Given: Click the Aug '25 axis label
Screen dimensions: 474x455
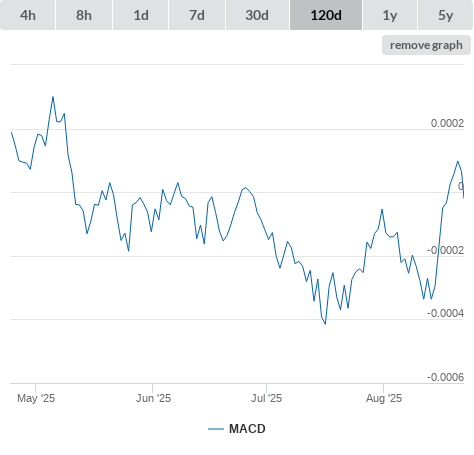Looking at the screenshot, I should (384, 398).
